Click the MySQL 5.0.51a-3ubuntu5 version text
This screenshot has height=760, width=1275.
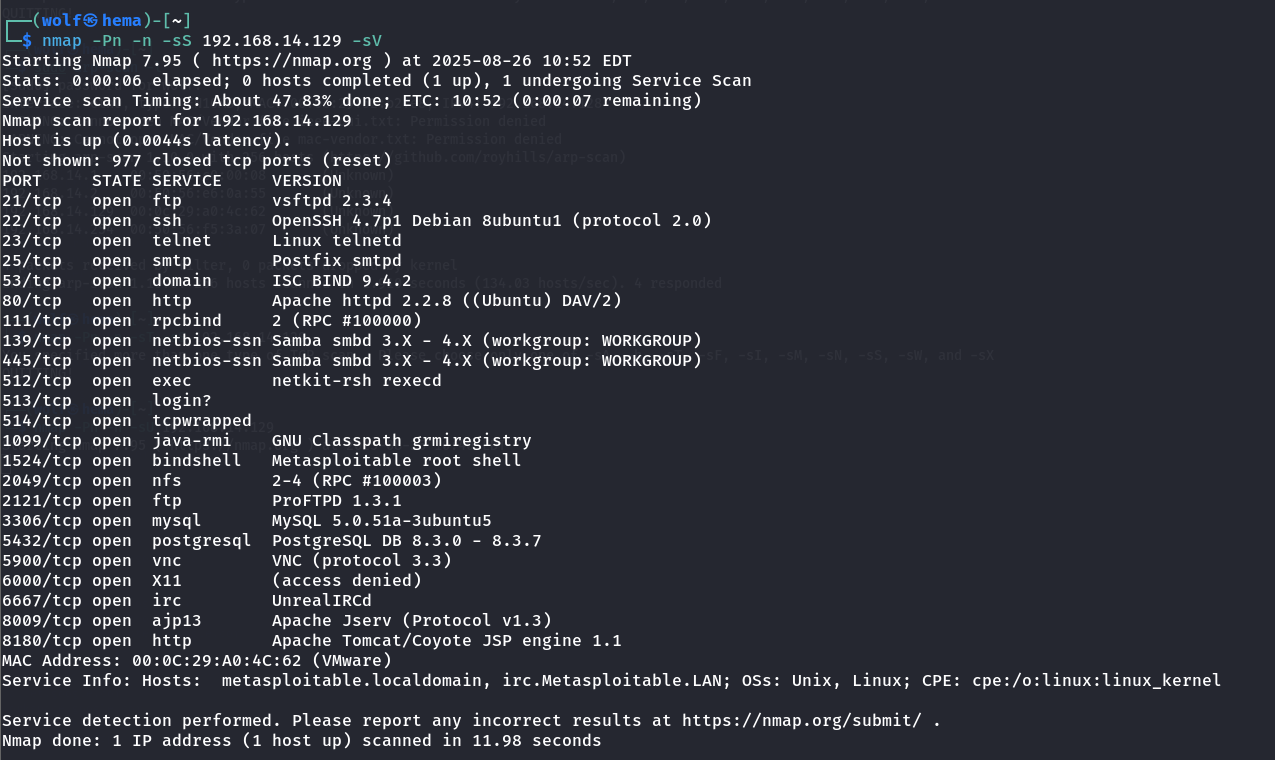pos(381,521)
